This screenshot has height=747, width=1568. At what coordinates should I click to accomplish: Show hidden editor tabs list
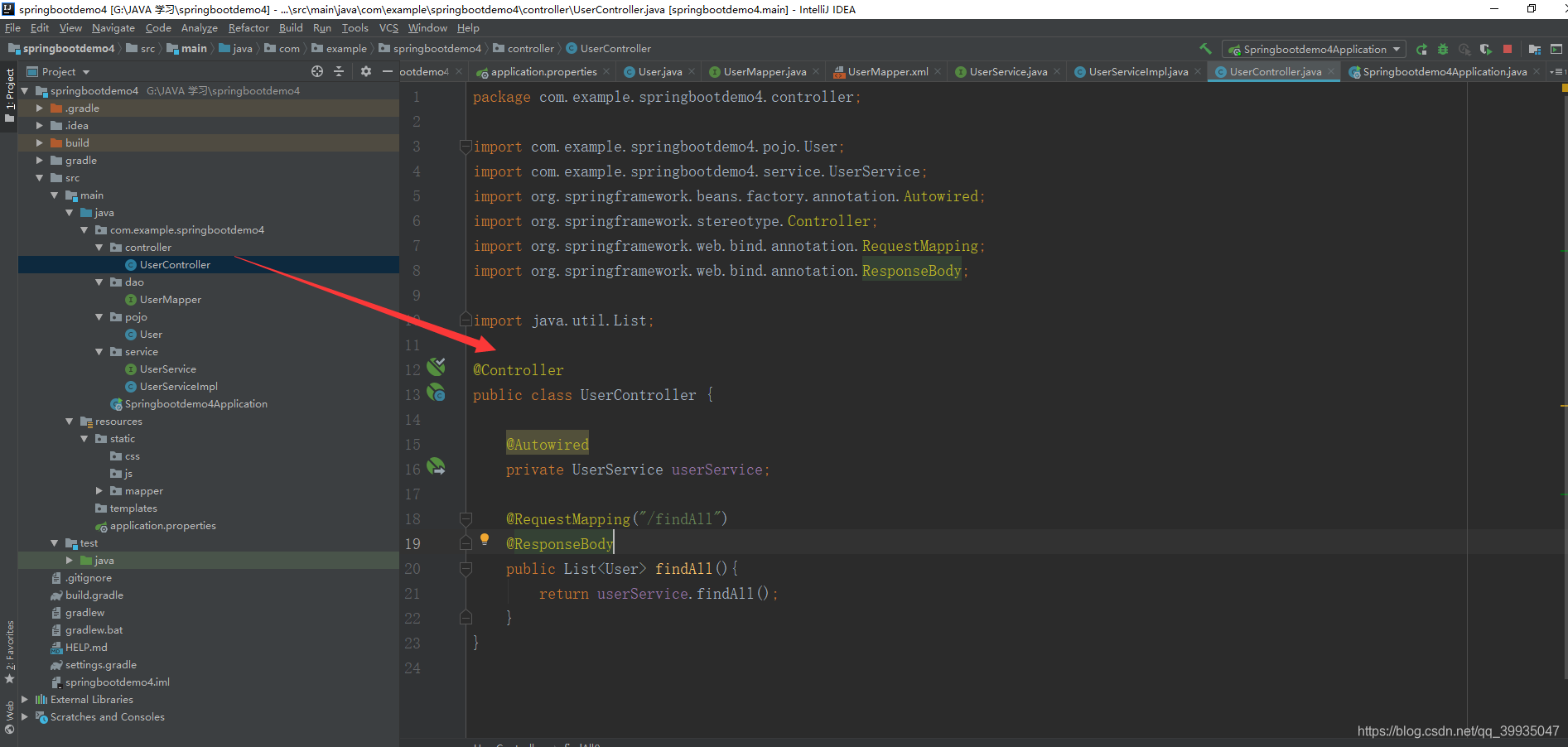(1556, 72)
